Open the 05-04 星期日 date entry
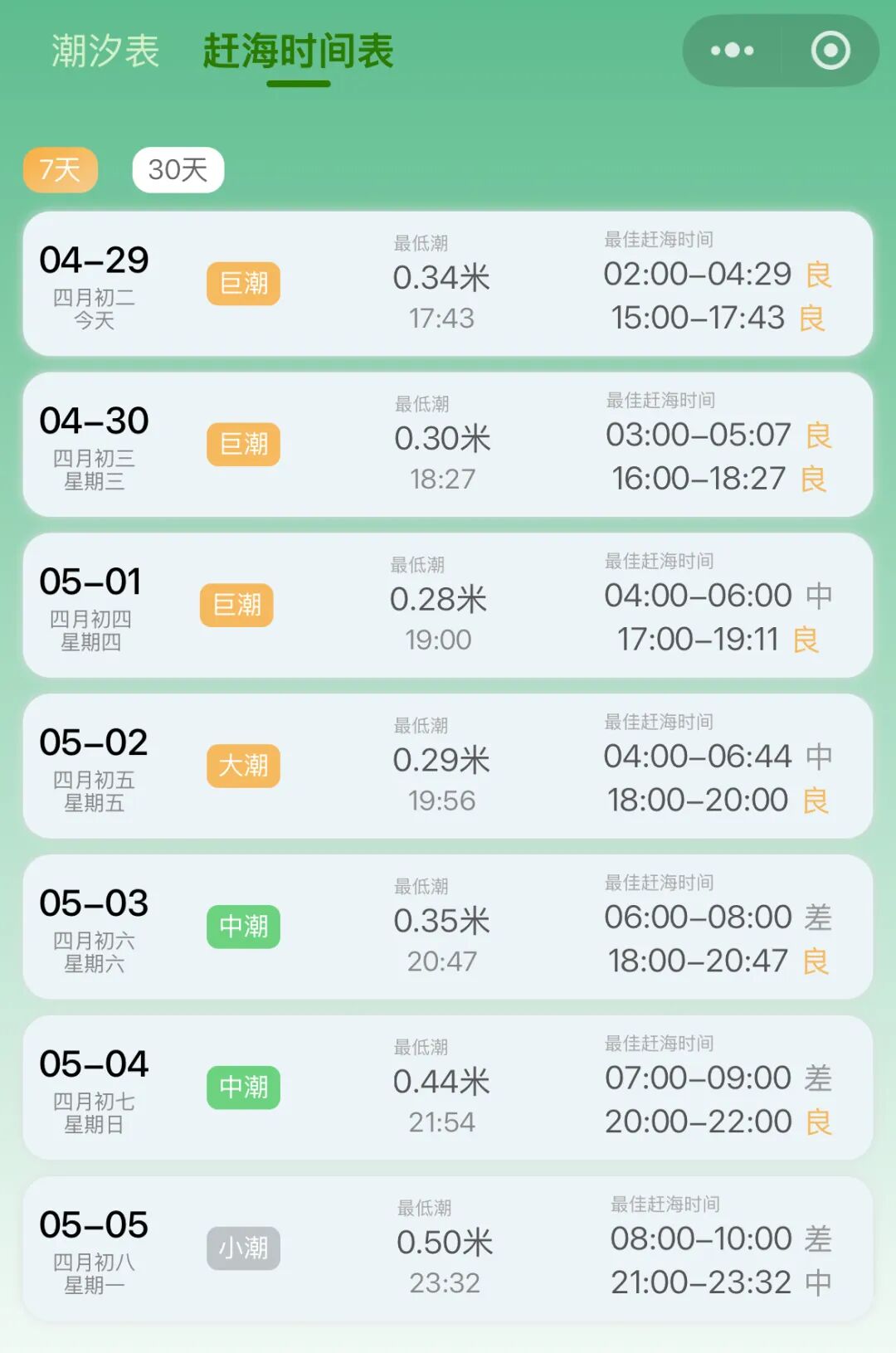This screenshot has width=896, height=1353. [94, 1088]
